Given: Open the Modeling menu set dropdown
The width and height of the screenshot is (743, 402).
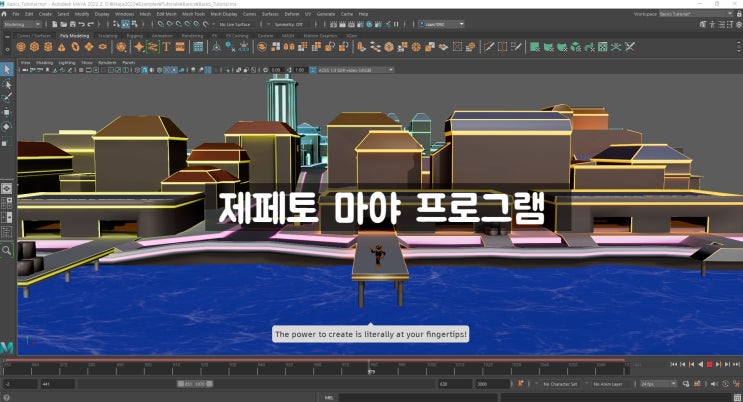Looking at the screenshot, I should 22,24.
